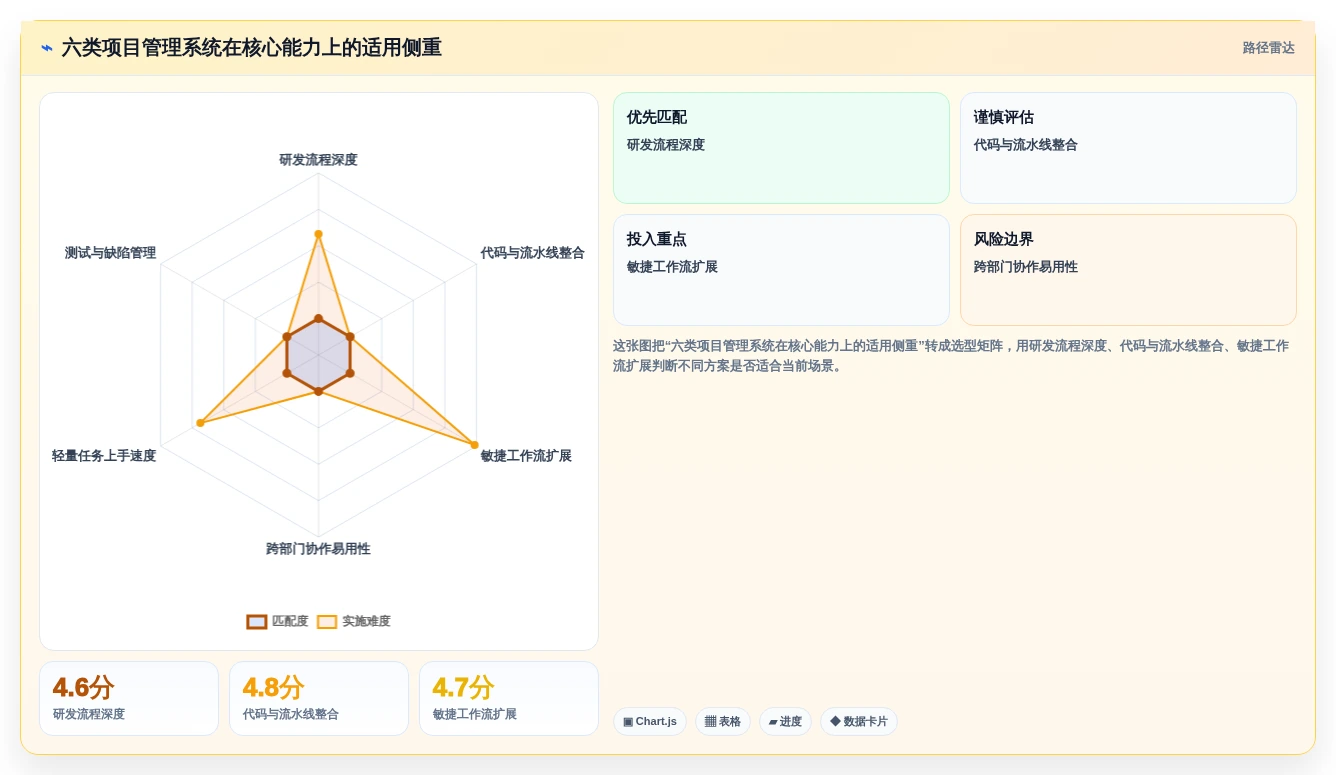Click the 路径雷达 label in header

(1268, 48)
